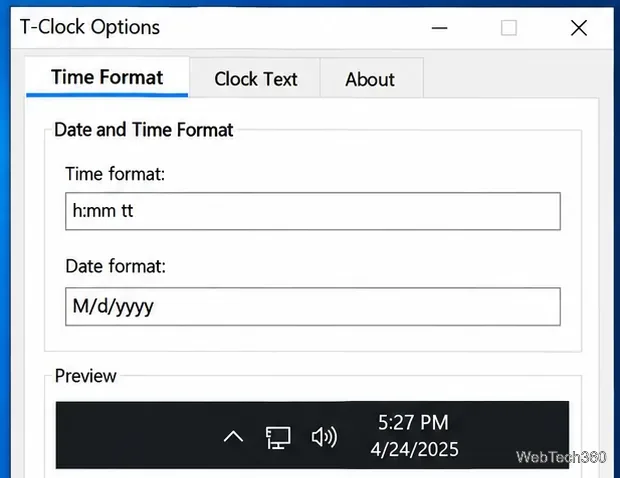This screenshot has height=478, width=620.
Task: Open the About tab
Action: (x=371, y=79)
